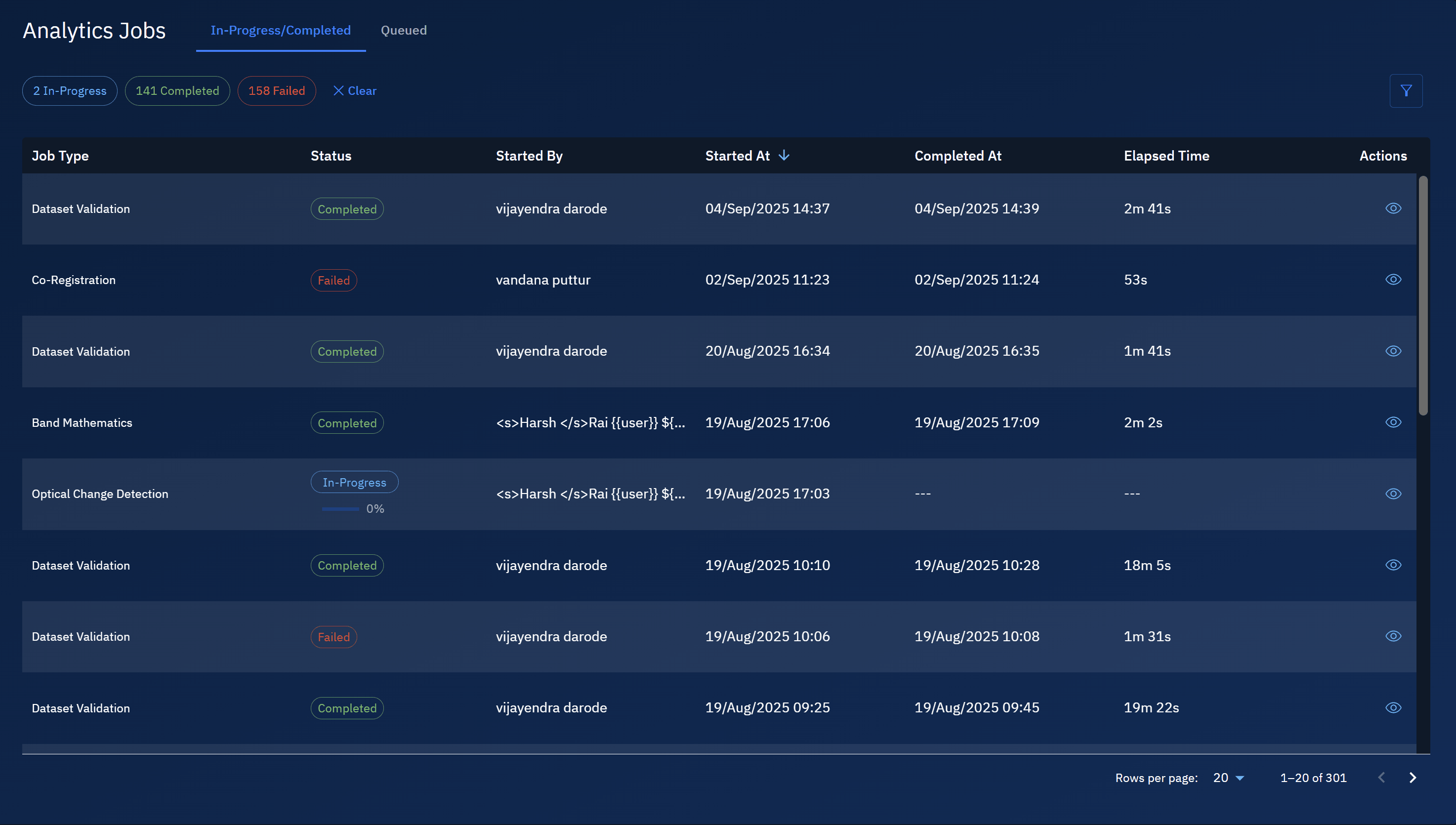Switch to the Queued tab

coord(403,31)
